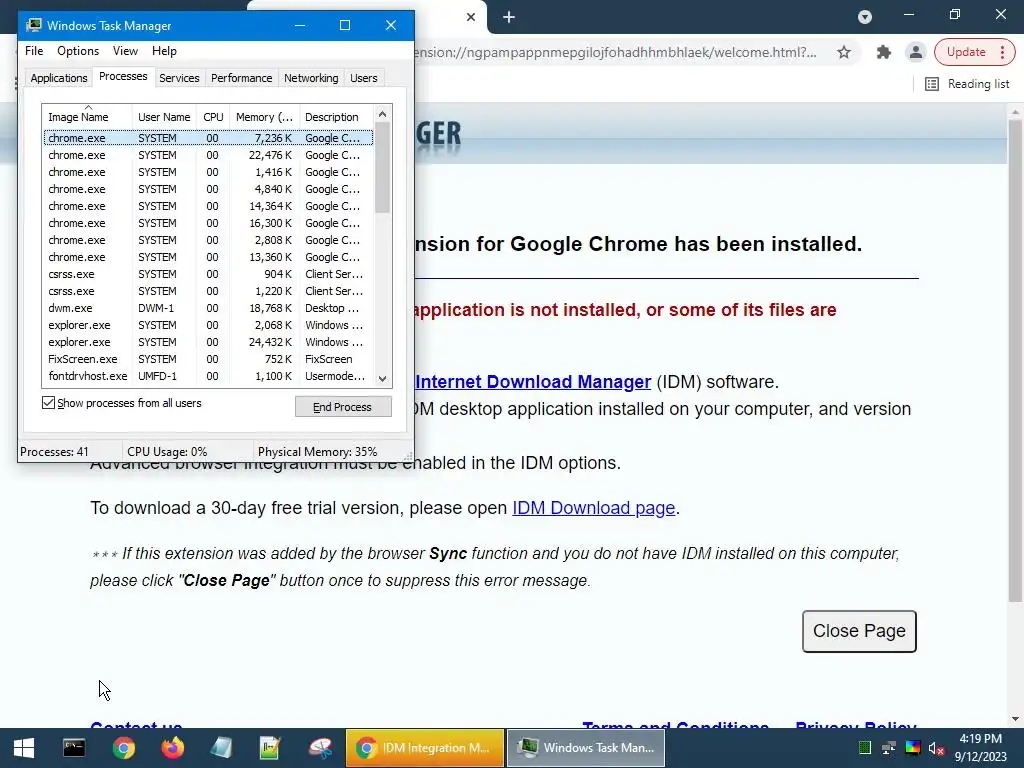
Task: Click the Close Page button
Action: [x=859, y=631]
